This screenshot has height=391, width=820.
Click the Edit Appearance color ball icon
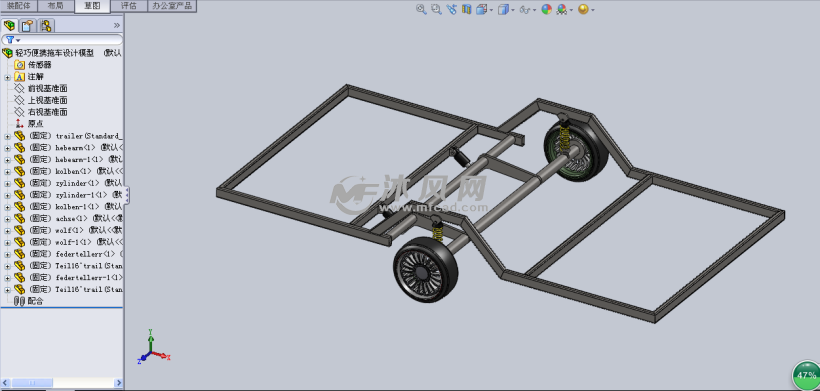[546, 9]
